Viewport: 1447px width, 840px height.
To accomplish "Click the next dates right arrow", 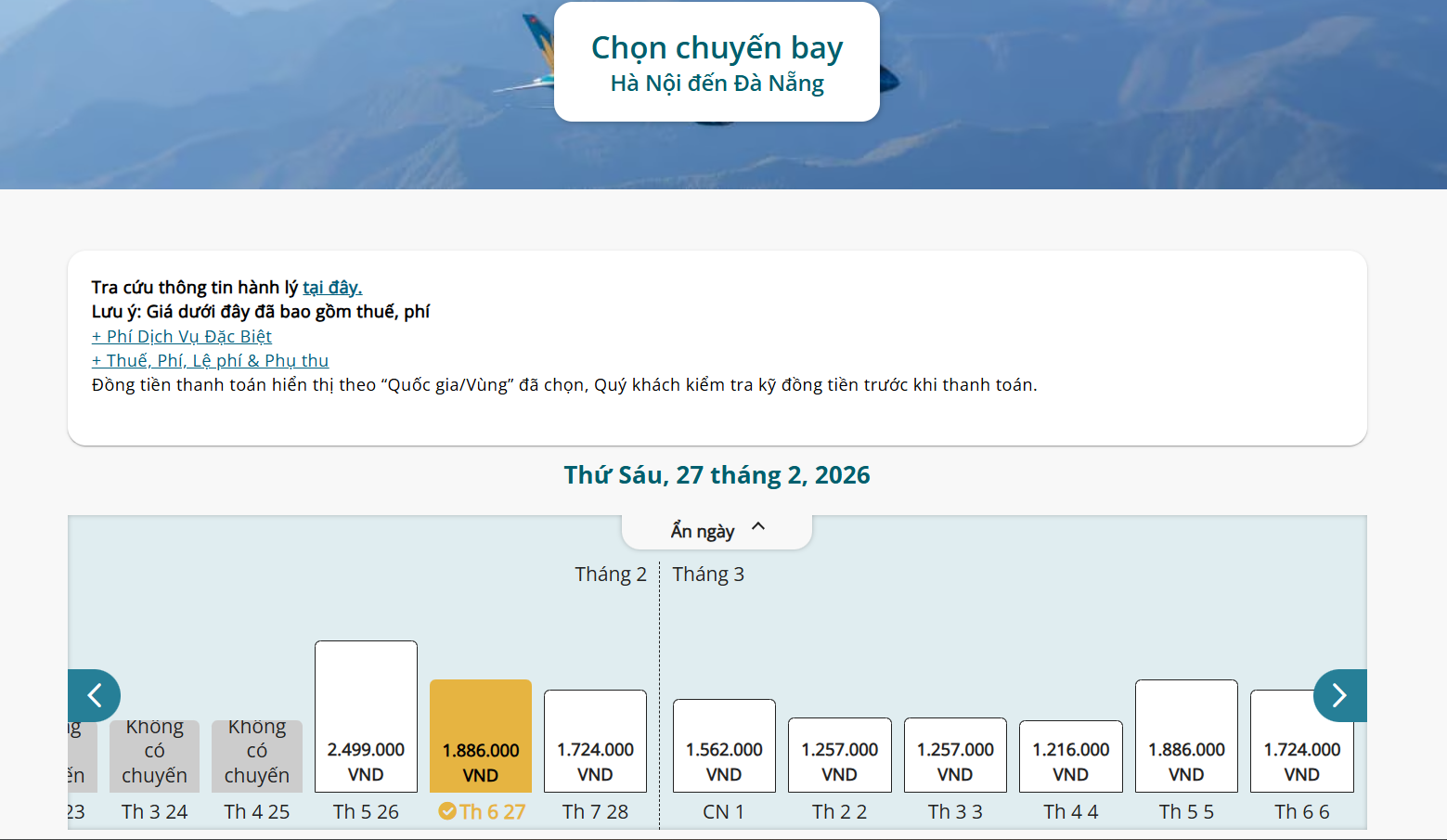I will point(1339,695).
